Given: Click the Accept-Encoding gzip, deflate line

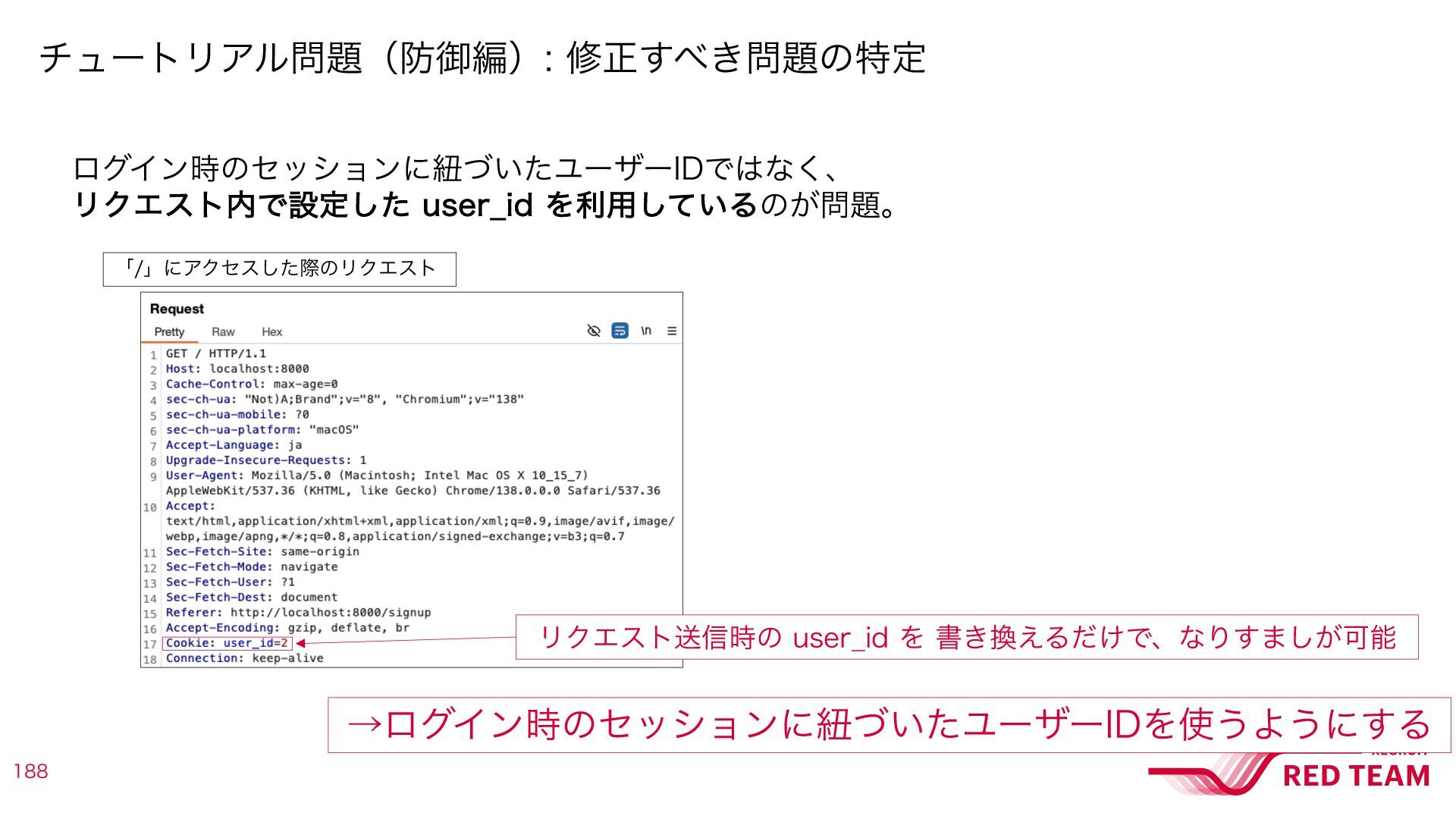Looking at the screenshot, I should pos(287,626).
